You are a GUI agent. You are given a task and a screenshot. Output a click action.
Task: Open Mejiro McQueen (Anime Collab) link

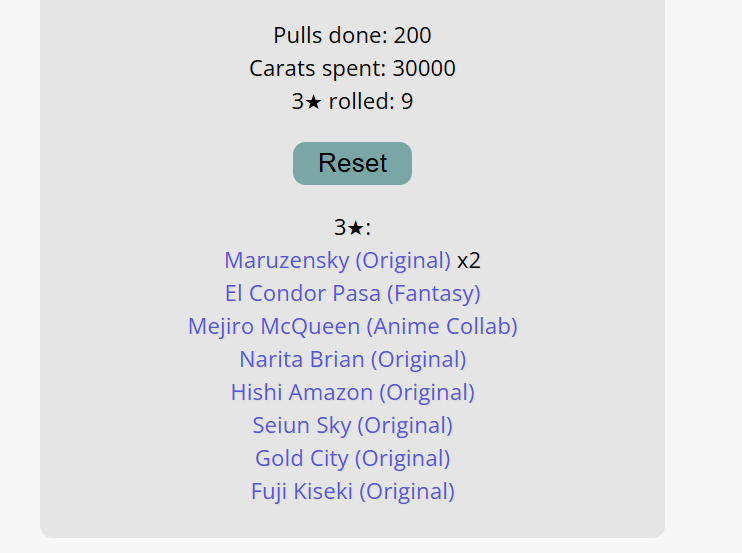pyautogui.click(x=352, y=327)
